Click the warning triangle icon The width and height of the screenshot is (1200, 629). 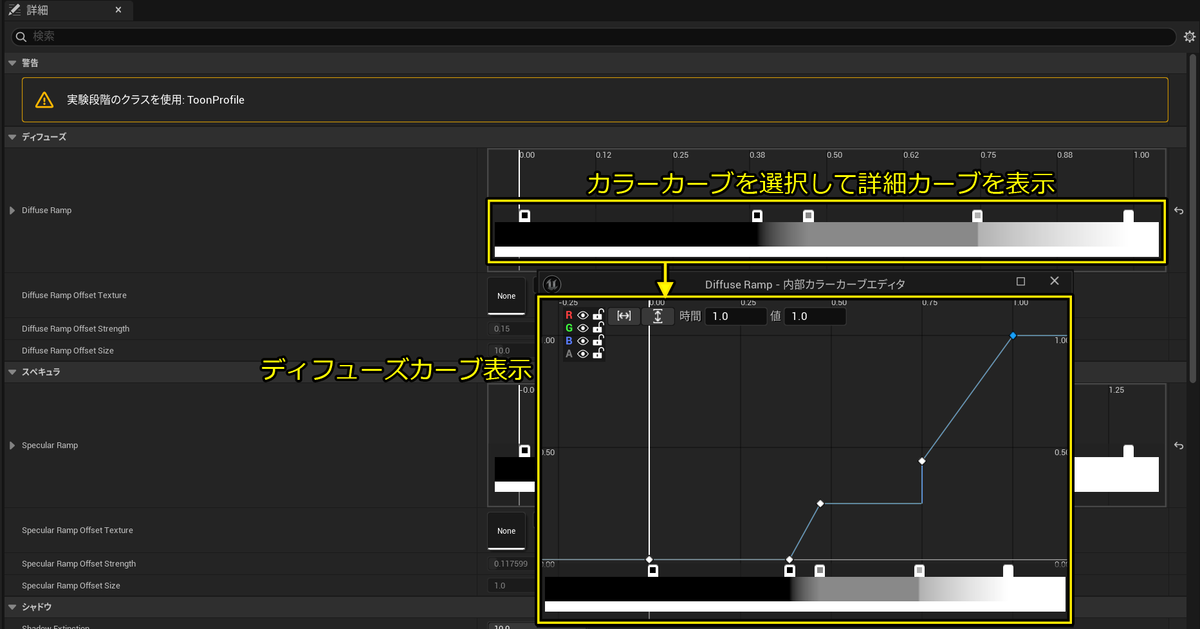[45, 100]
